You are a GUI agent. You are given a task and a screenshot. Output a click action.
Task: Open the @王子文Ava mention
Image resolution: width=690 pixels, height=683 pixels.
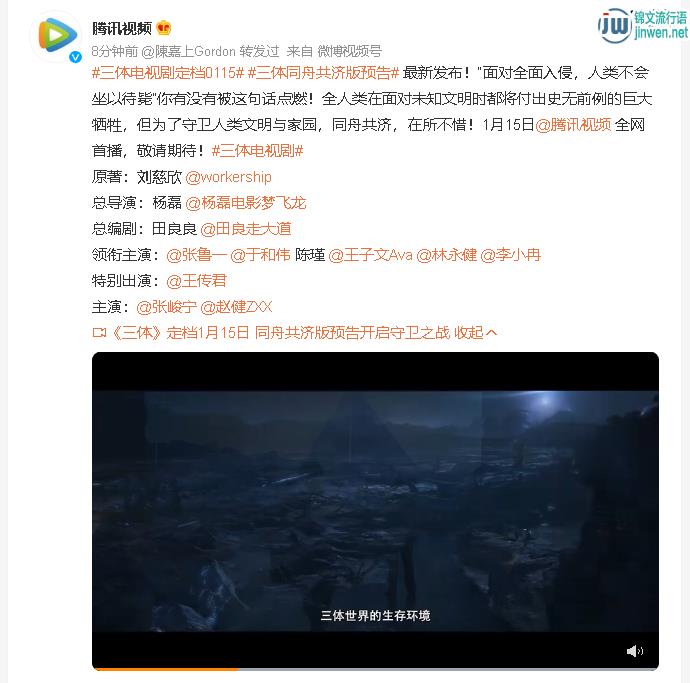(x=370, y=255)
